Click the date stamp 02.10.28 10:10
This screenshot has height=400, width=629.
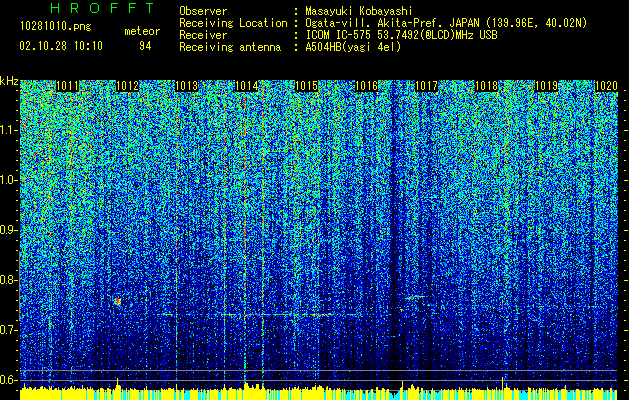pos(61,46)
